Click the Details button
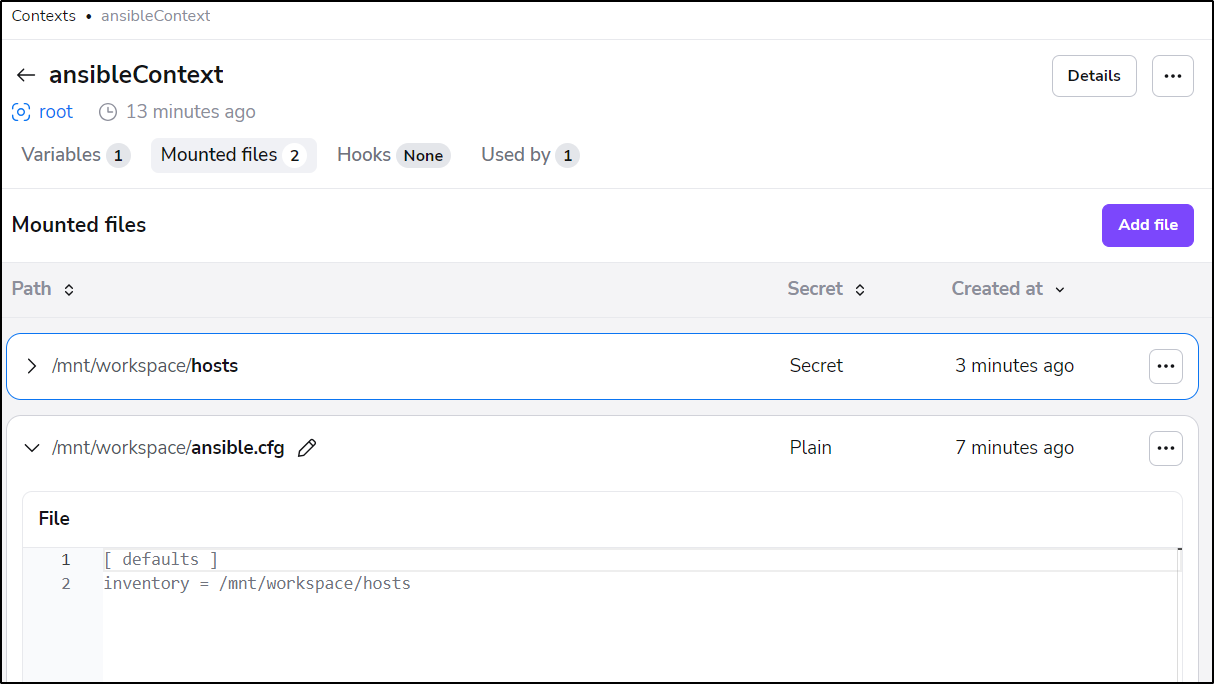The height and width of the screenshot is (684, 1214). [1094, 76]
